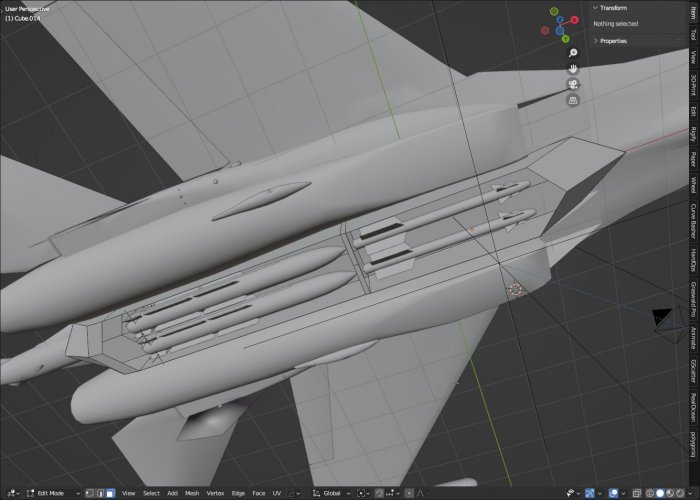
Task: Select material preview shading
Action: point(670,493)
